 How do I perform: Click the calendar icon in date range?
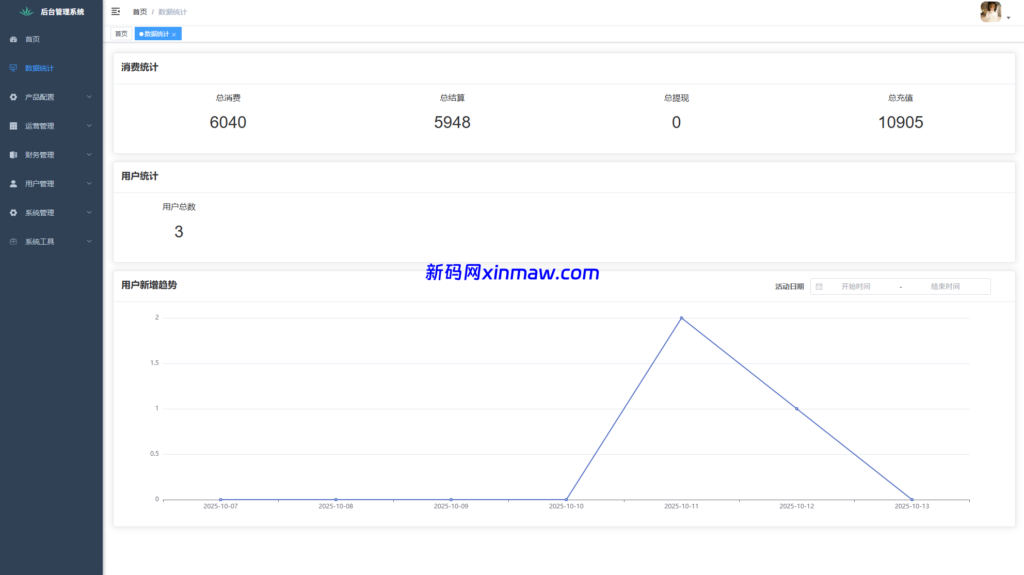[x=819, y=286]
